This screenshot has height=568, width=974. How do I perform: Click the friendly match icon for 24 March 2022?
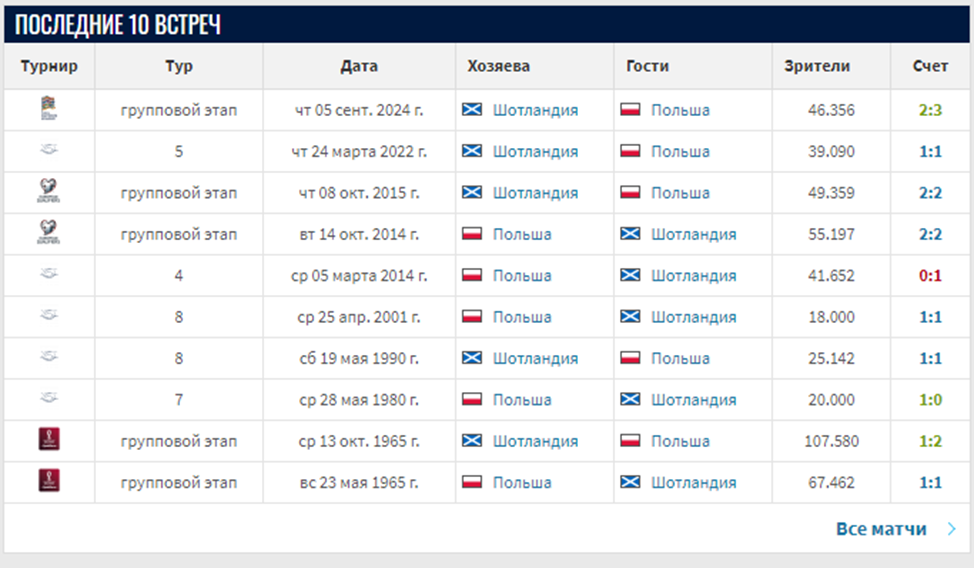point(48,151)
